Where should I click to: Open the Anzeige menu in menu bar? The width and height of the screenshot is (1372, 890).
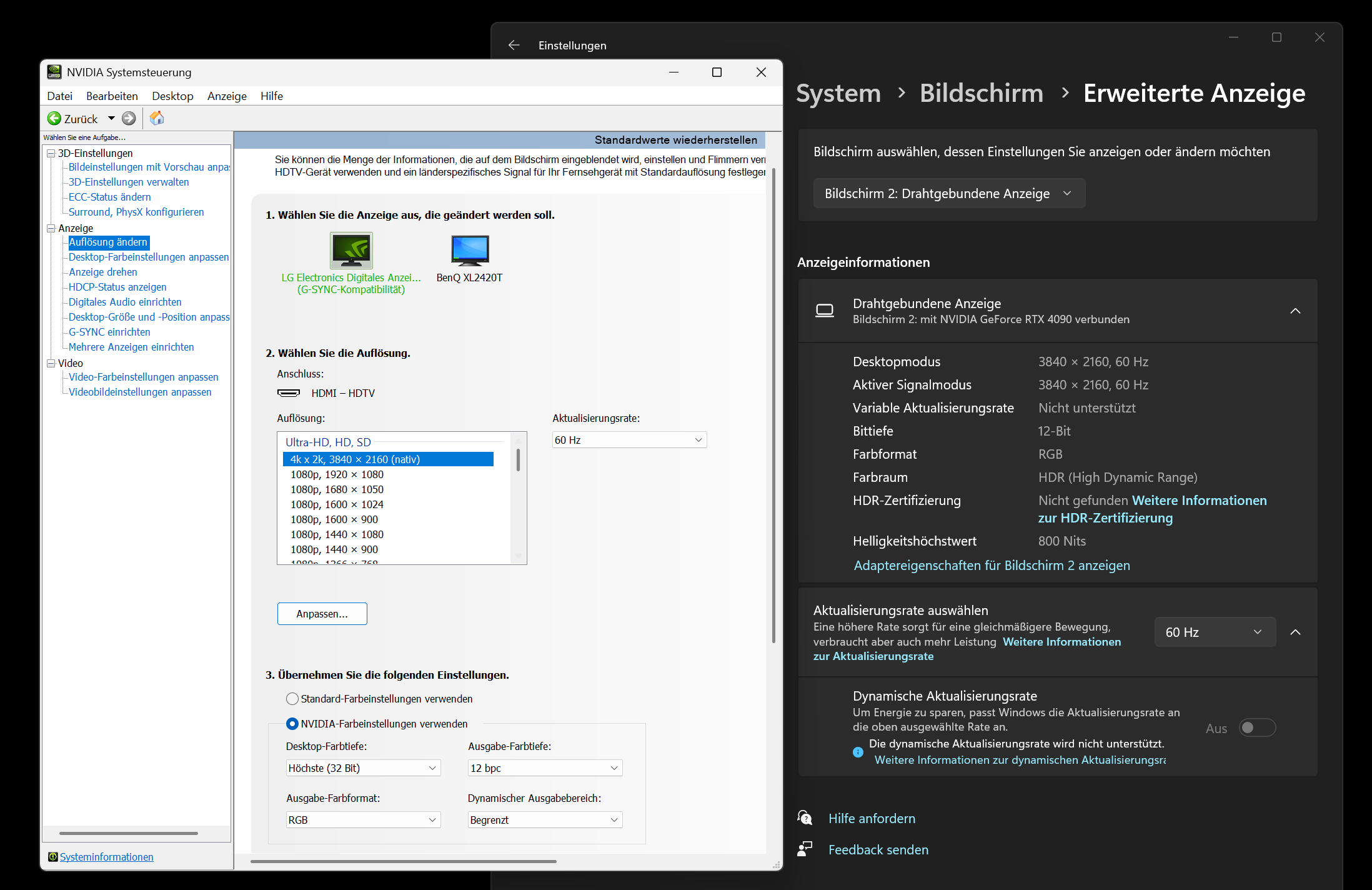227,96
